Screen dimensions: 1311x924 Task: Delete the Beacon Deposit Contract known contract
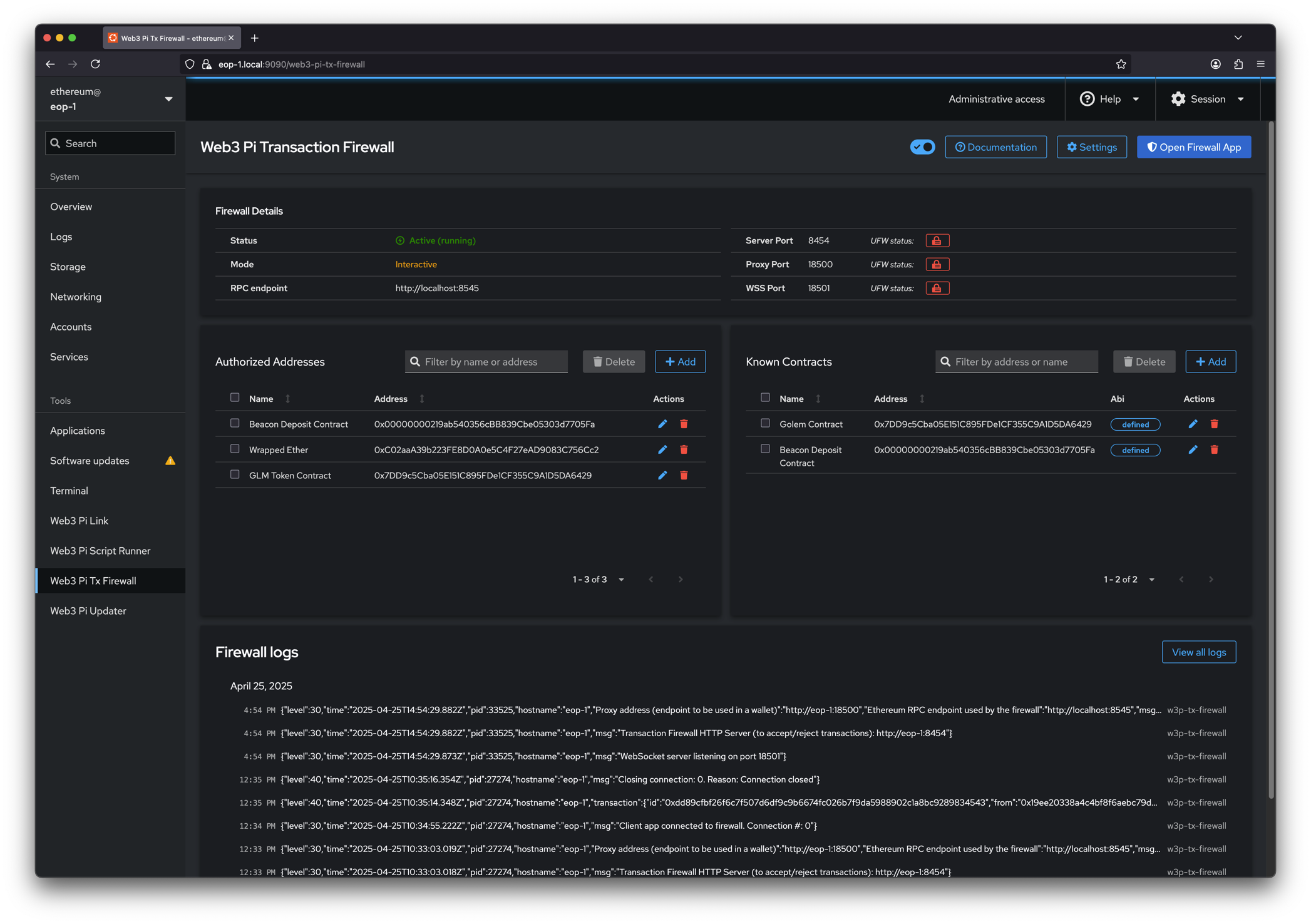[1214, 449]
